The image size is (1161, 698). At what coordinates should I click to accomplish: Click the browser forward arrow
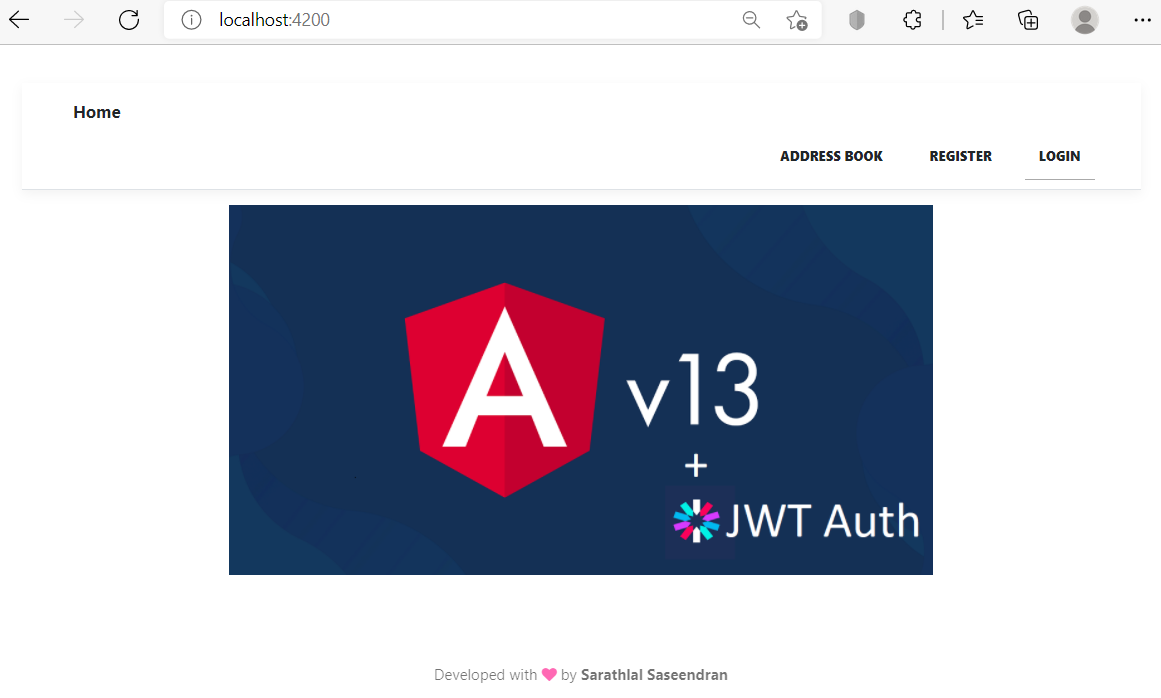point(74,20)
